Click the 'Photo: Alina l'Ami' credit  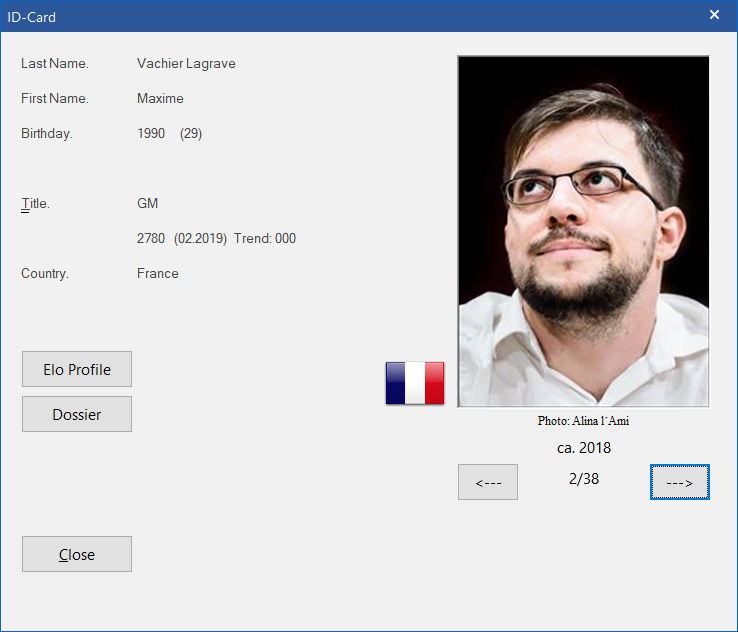(x=583, y=421)
